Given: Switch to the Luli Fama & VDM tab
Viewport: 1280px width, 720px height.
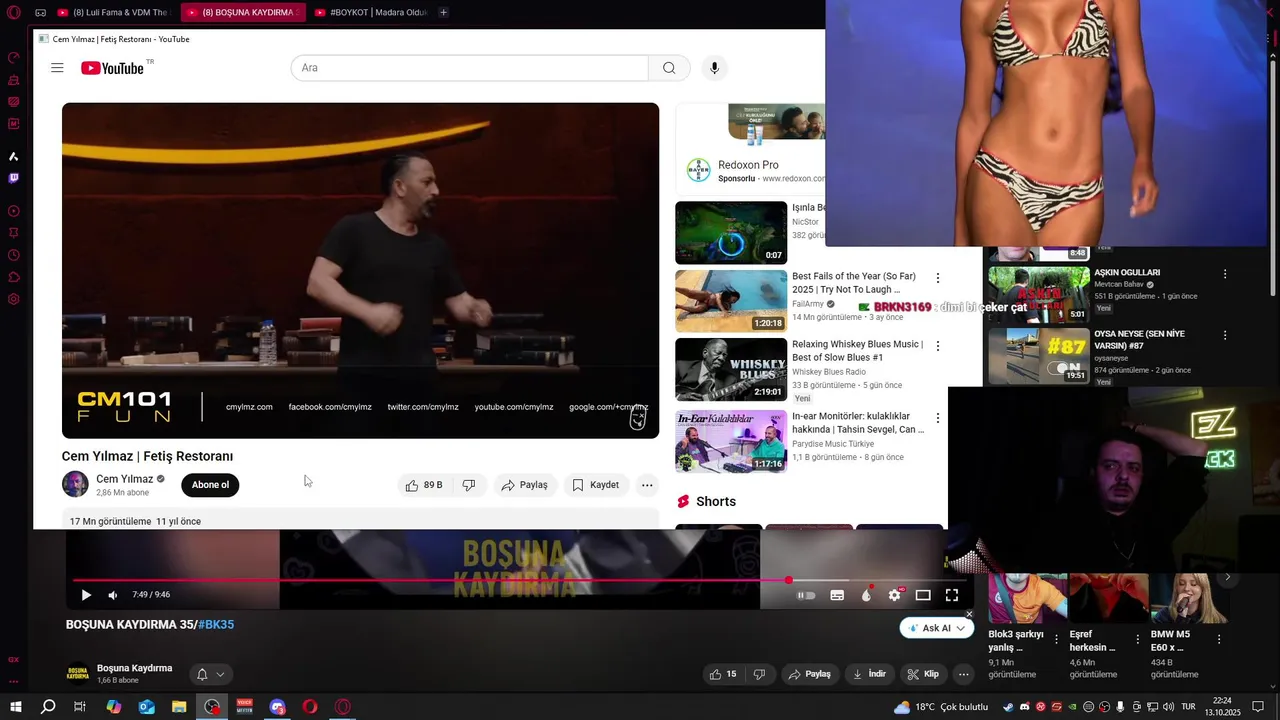Looking at the screenshot, I should pos(113,13).
